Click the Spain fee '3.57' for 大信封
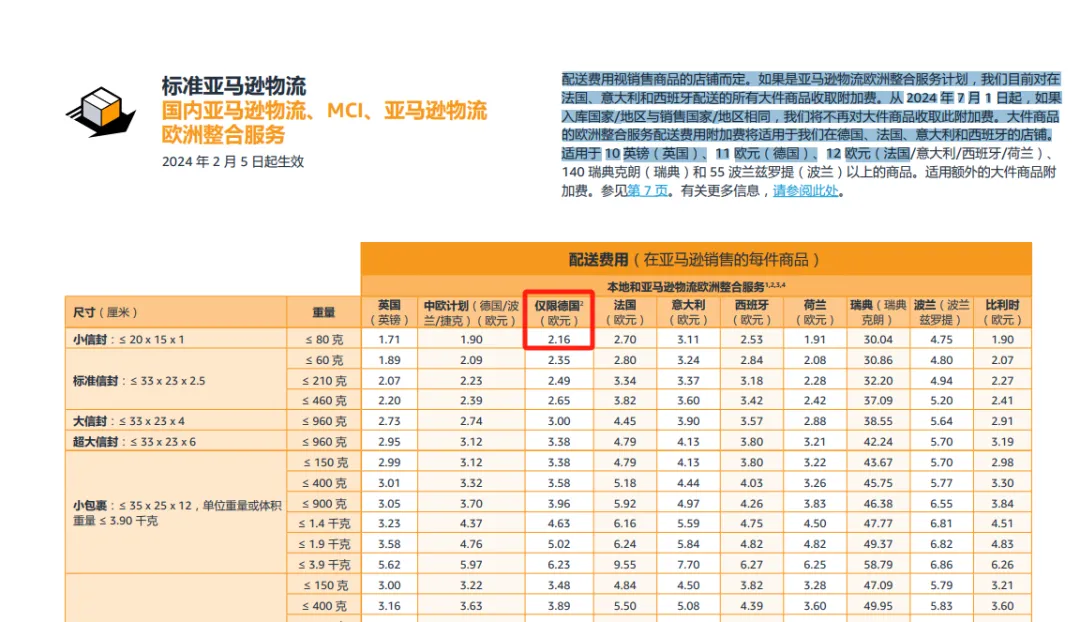Image resolution: width=1080 pixels, height=622 pixels. pyautogui.click(x=751, y=421)
